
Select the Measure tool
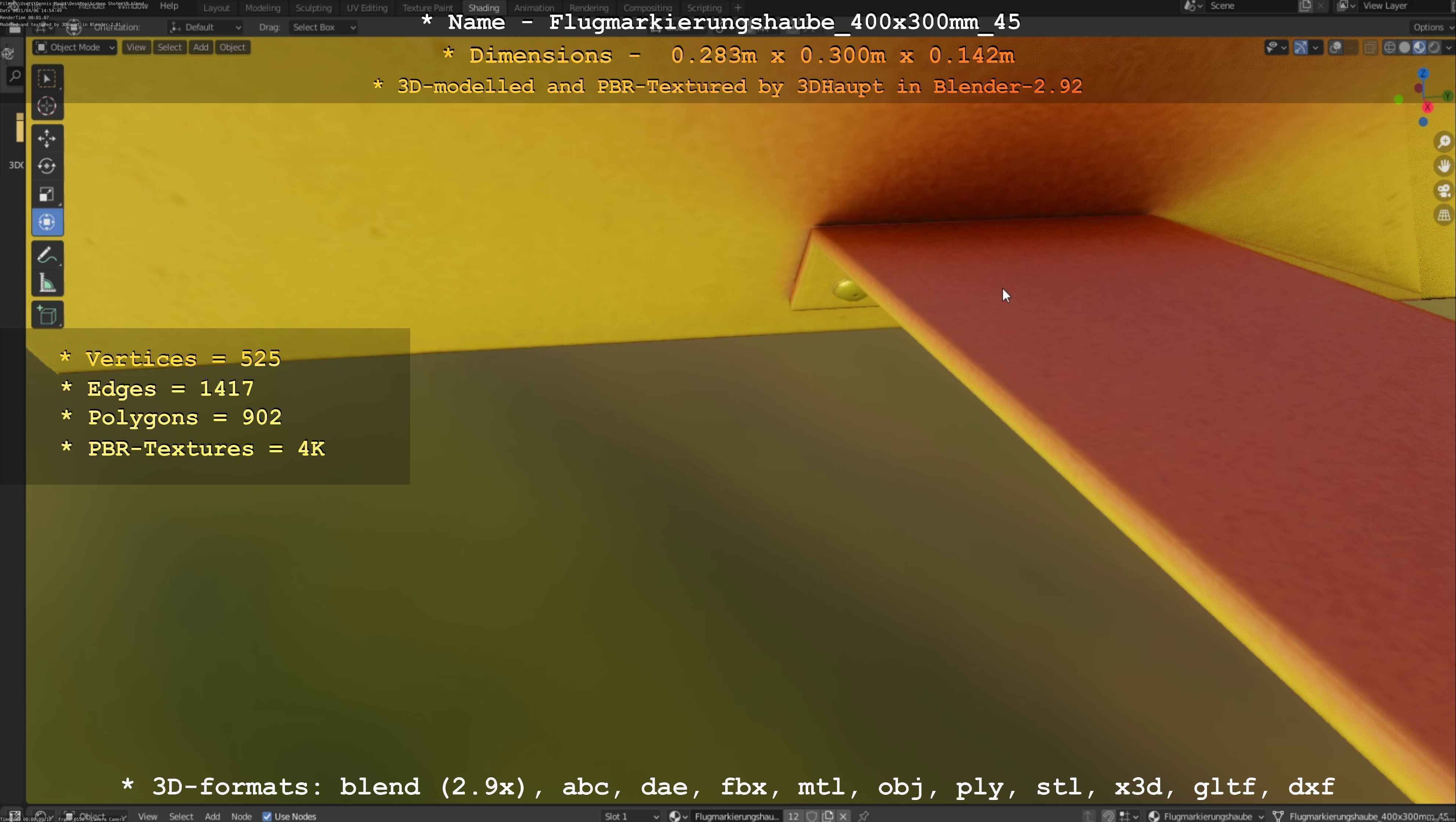[47, 283]
